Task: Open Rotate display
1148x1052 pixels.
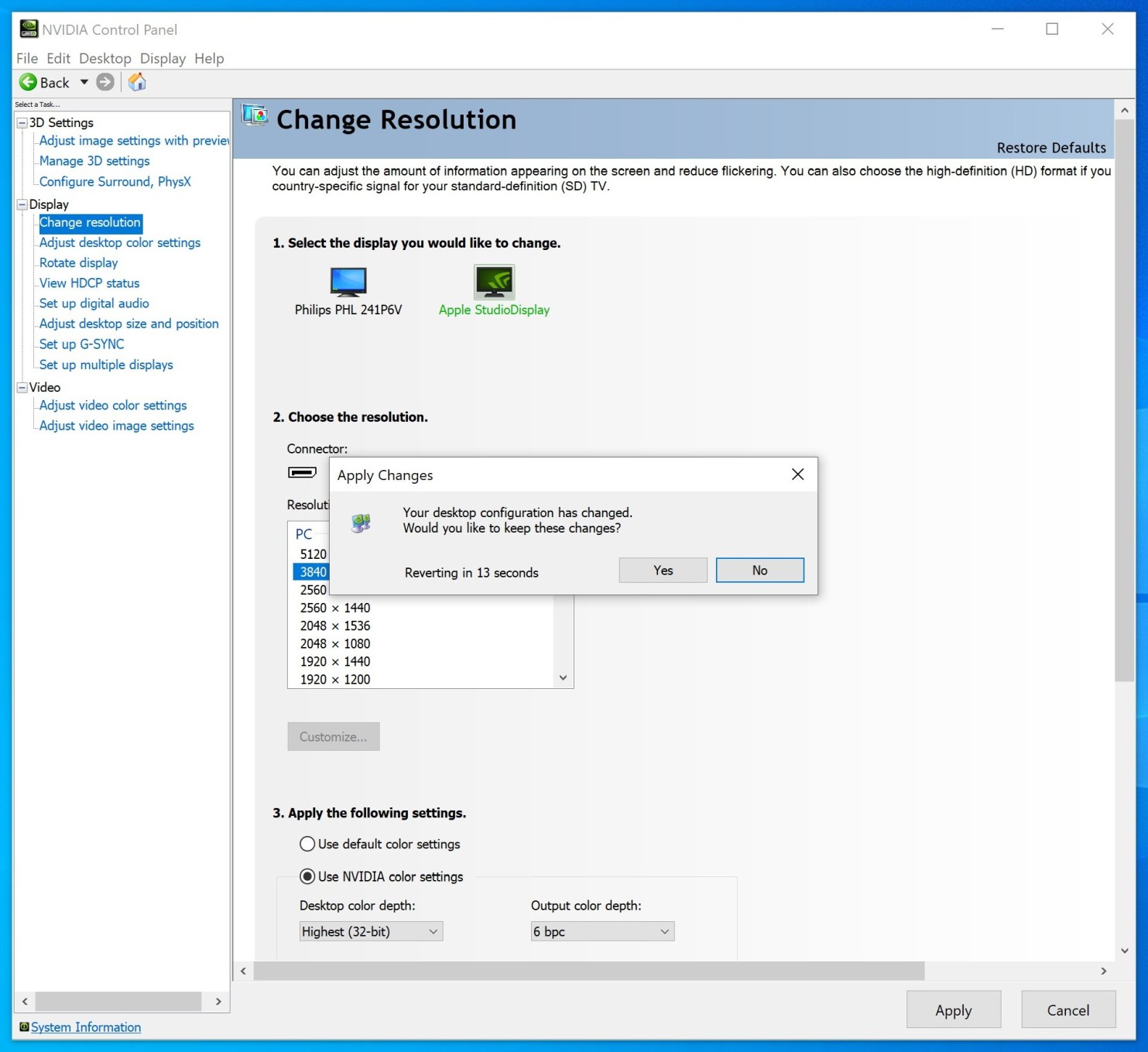Action: pos(79,263)
